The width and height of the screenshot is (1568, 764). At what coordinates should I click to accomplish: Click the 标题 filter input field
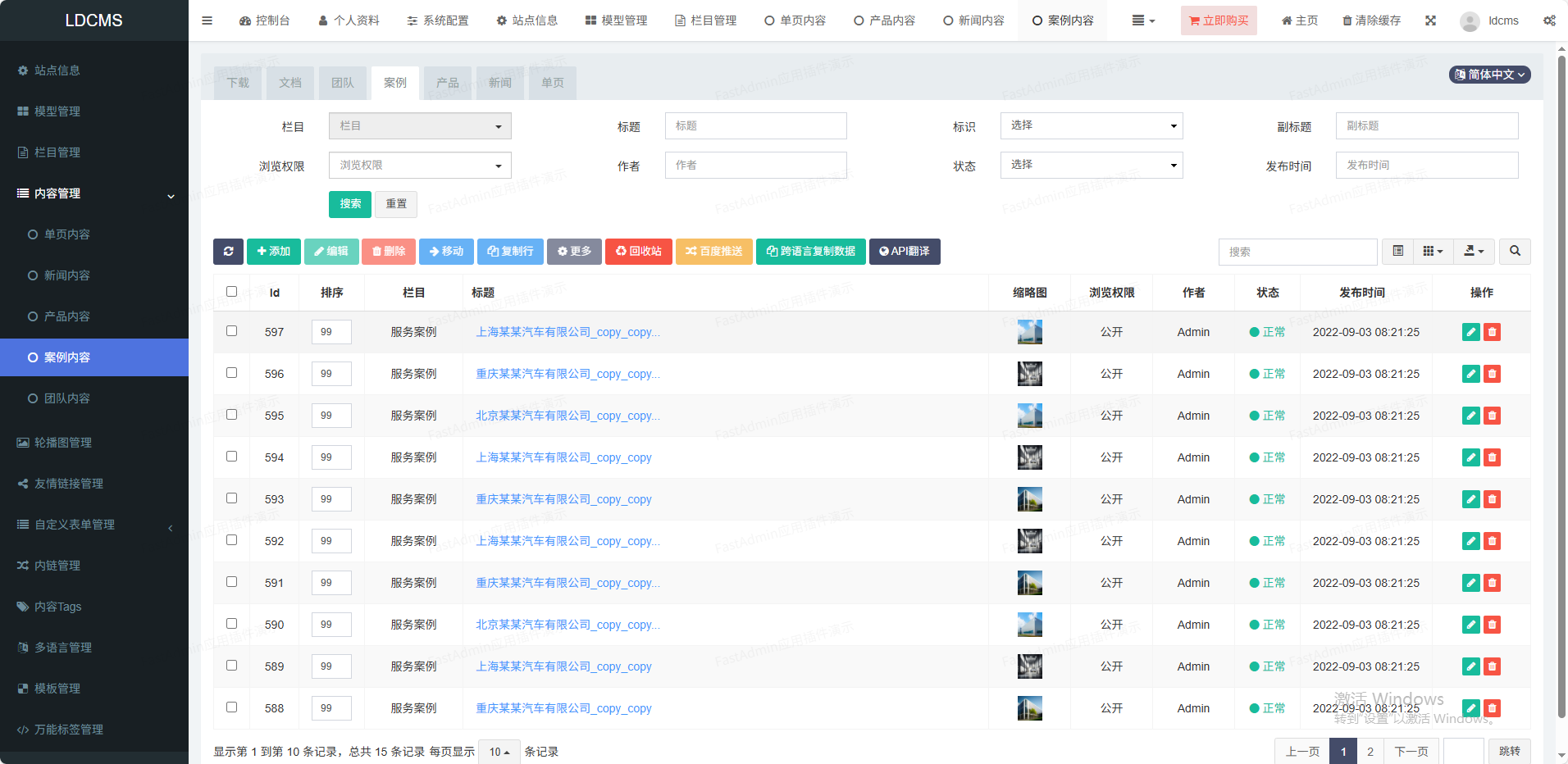[x=755, y=126]
